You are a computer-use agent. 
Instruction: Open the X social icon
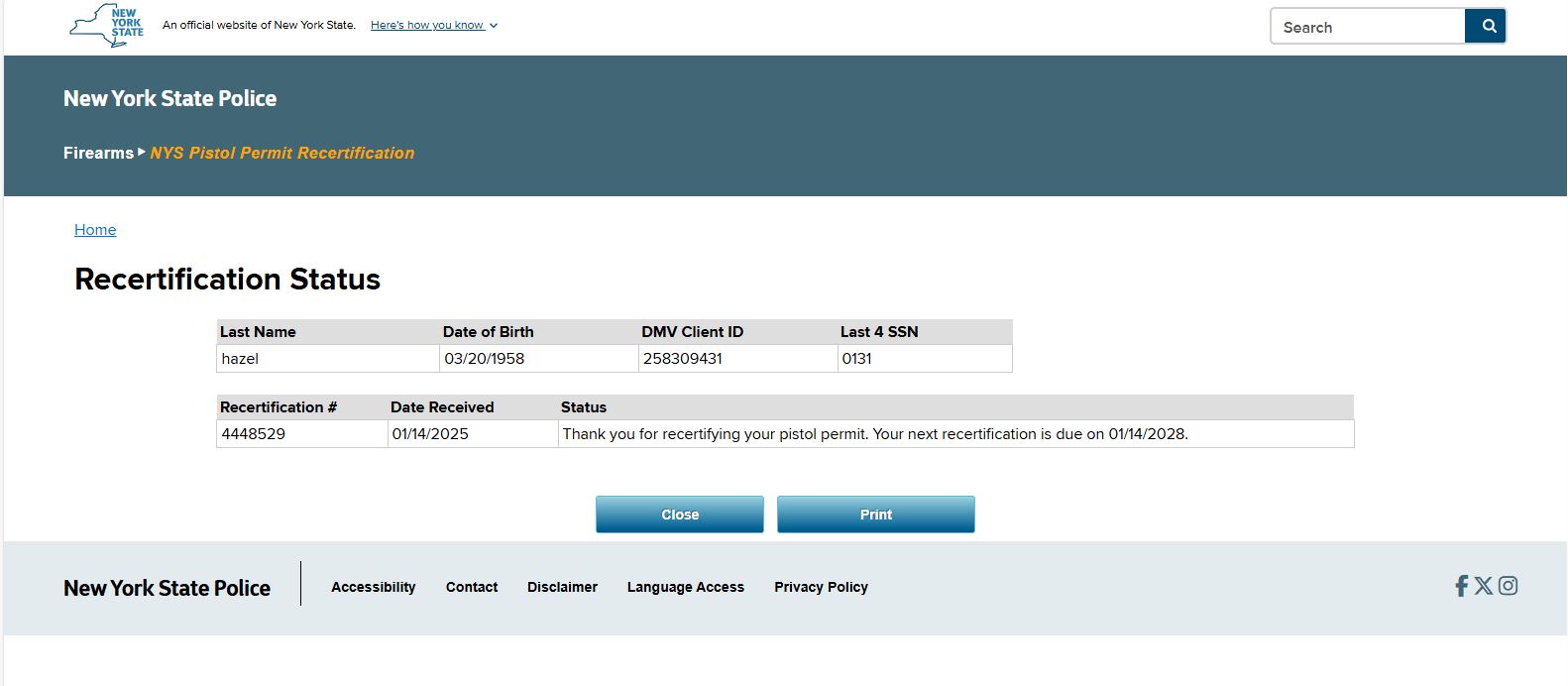tap(1484, 586)
